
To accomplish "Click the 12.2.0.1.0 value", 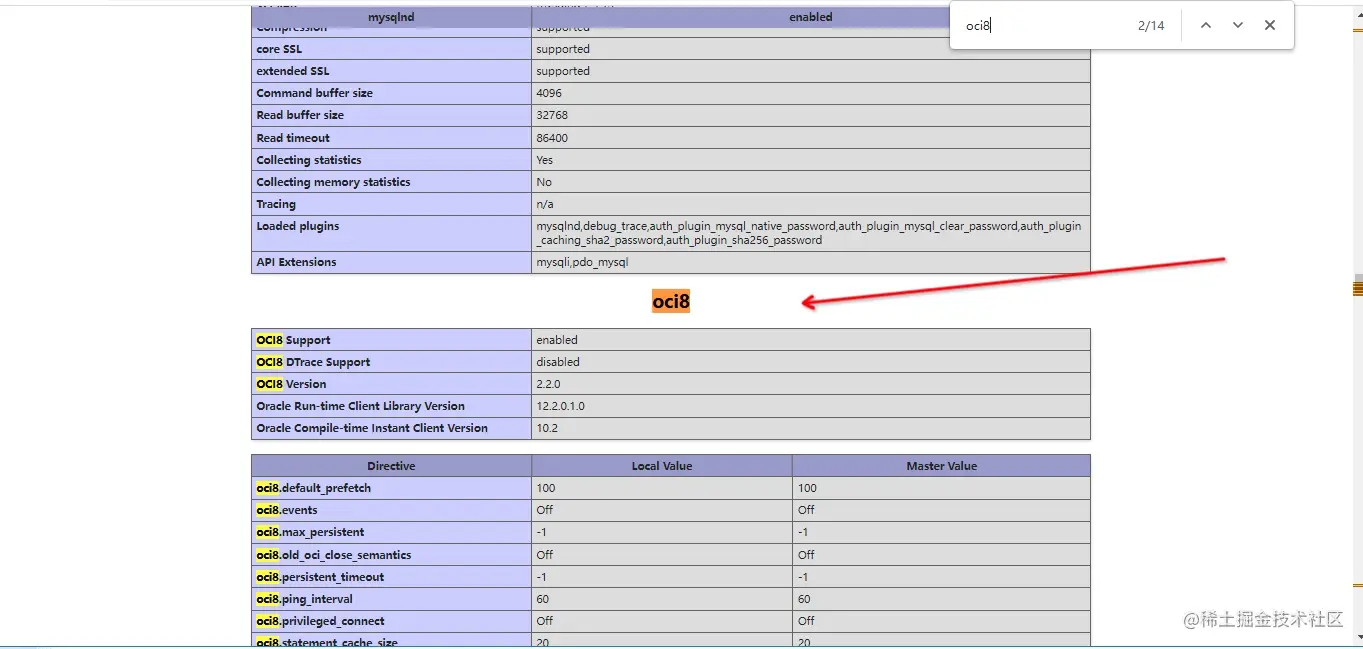I will click(x=560, y=406).
